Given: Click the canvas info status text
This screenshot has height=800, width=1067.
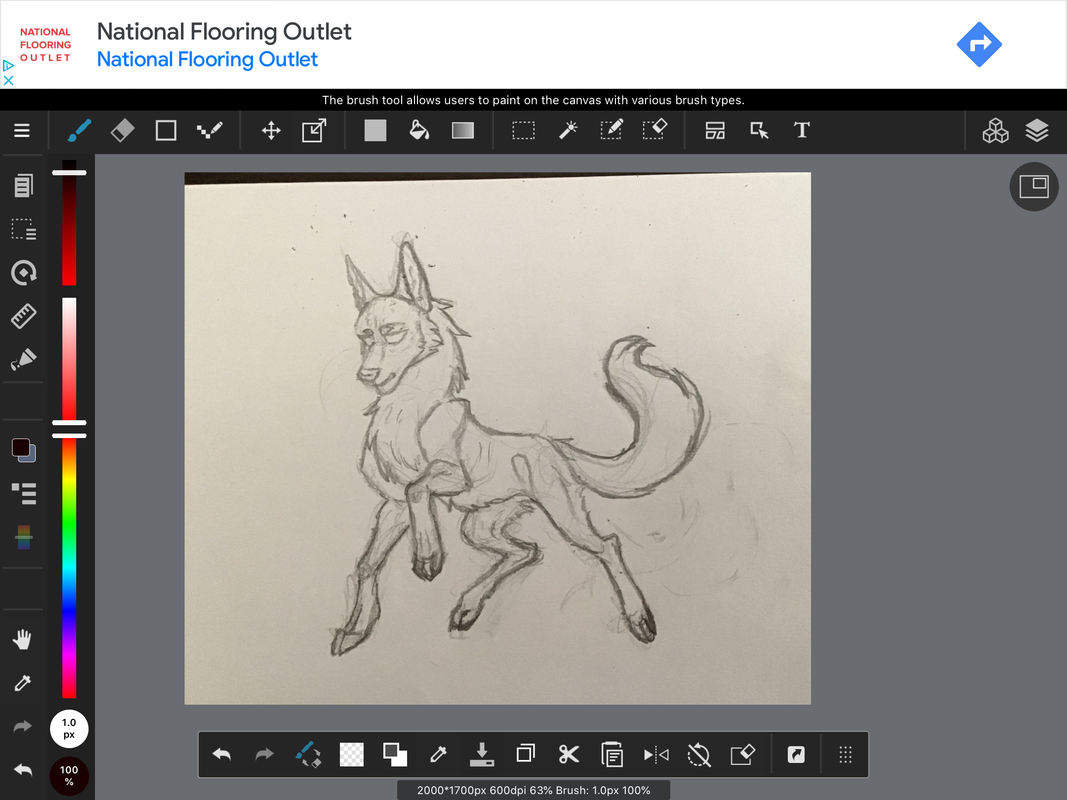Looking at the screenshot, I should tap(534, 790).
